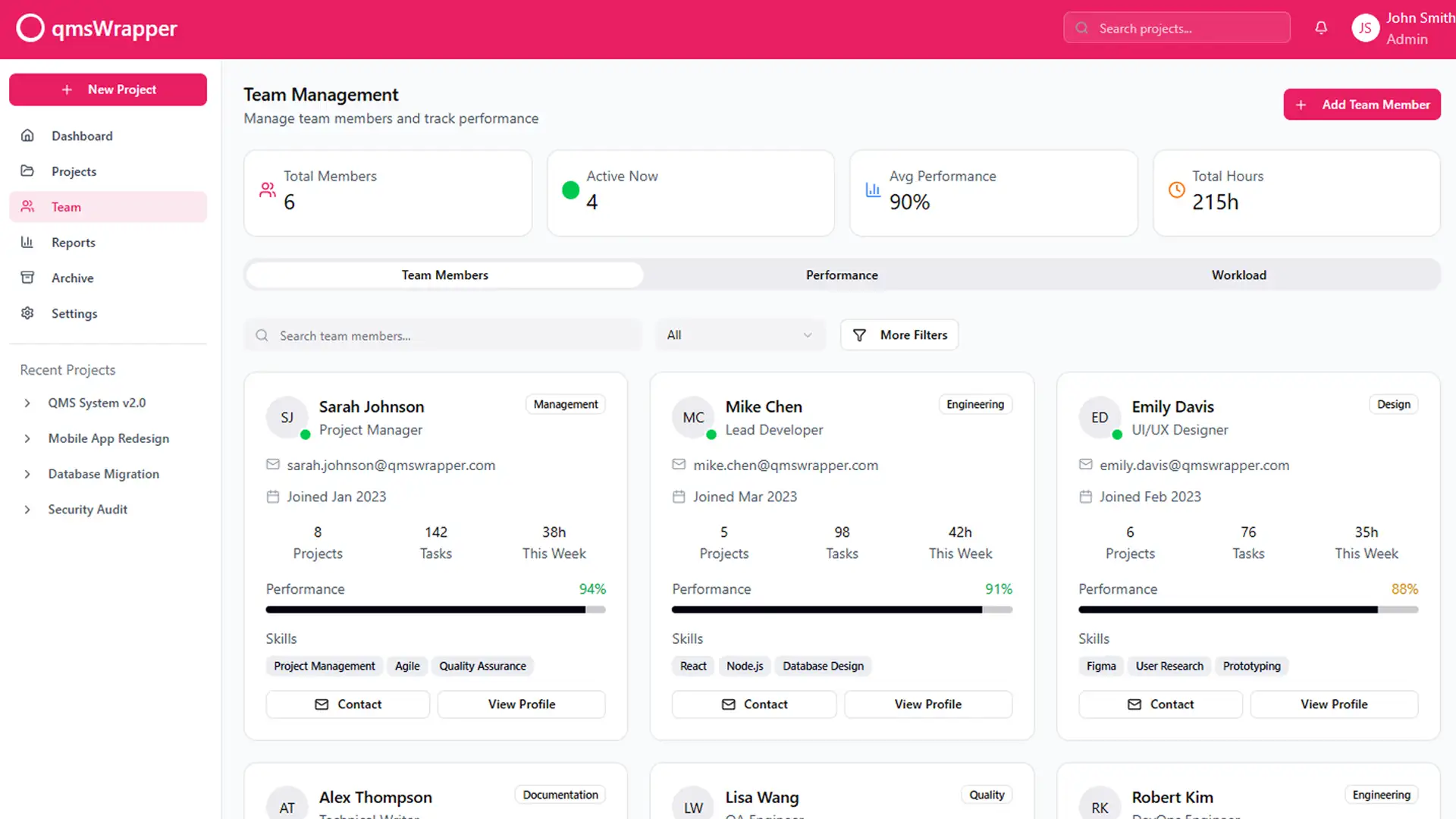Expand Security Audit project chevron
This screenshot has width=1456, height=819.
27,510
